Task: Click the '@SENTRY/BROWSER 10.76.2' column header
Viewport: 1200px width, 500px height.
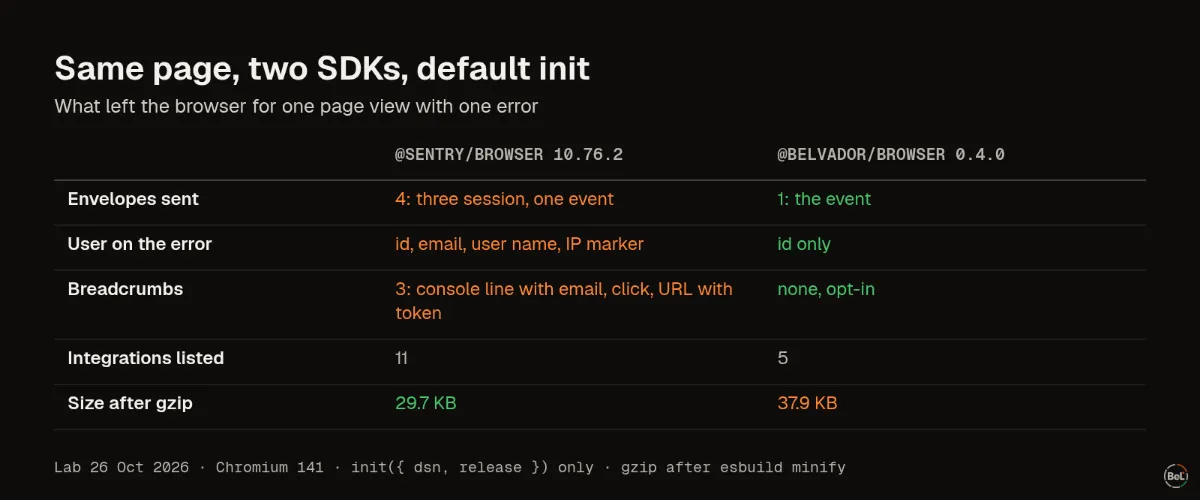Action: coord(509,155)
